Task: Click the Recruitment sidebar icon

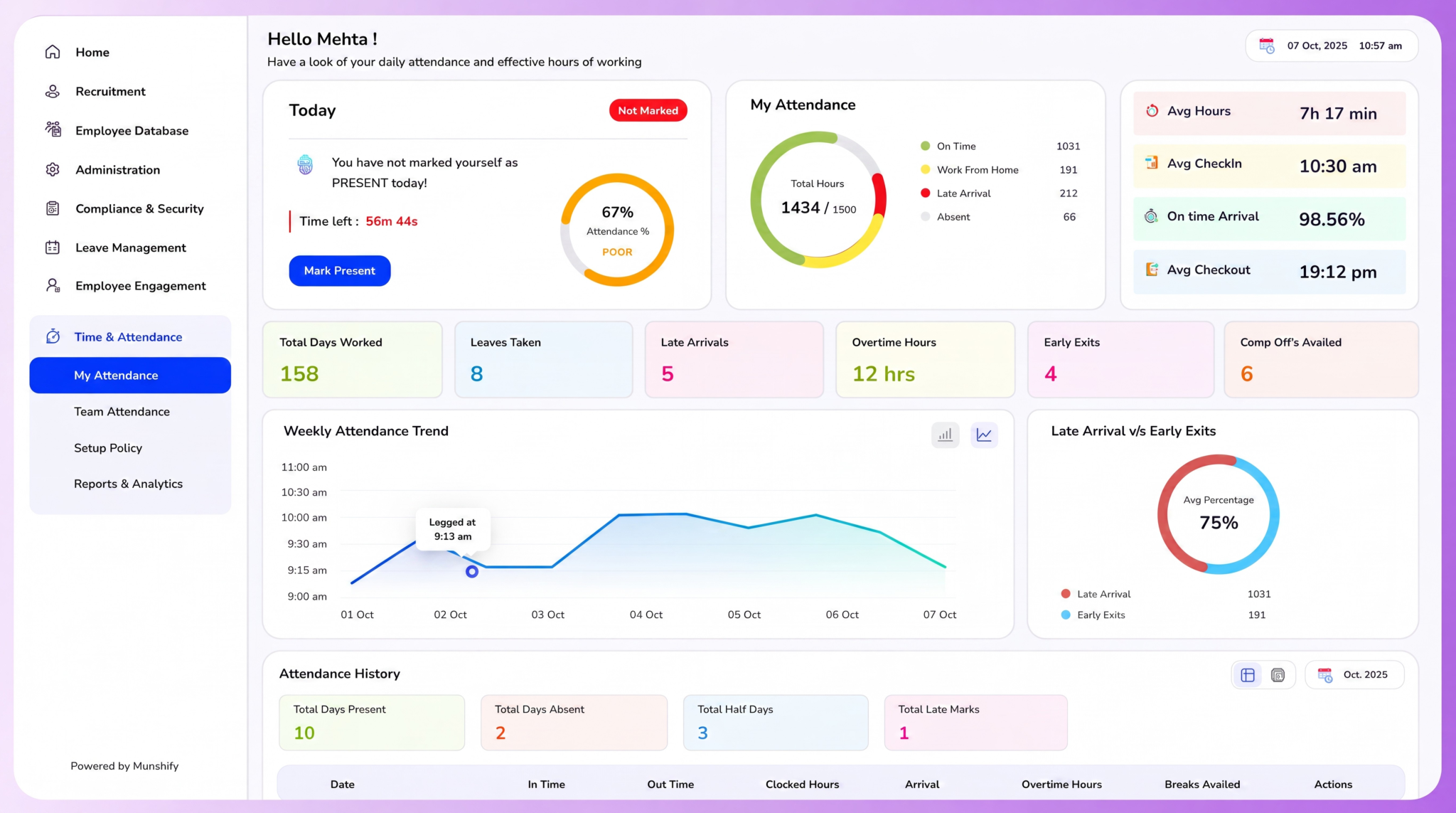Action: click(x=53, y=91)
